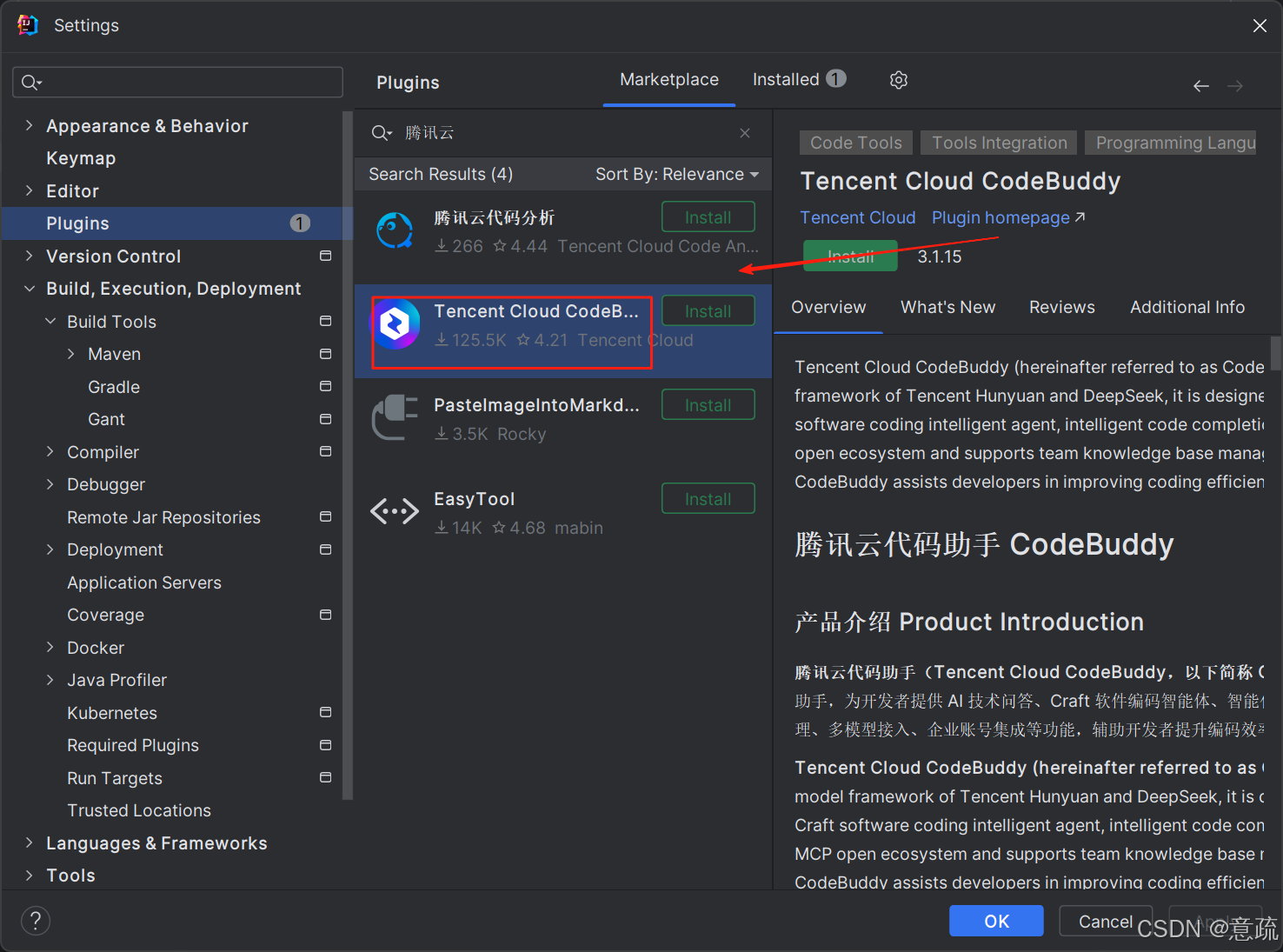Click the Tencent Cloud CodeBuddy plugin icon
This screenshot has height=952, width=1283.
pos(396,324)
